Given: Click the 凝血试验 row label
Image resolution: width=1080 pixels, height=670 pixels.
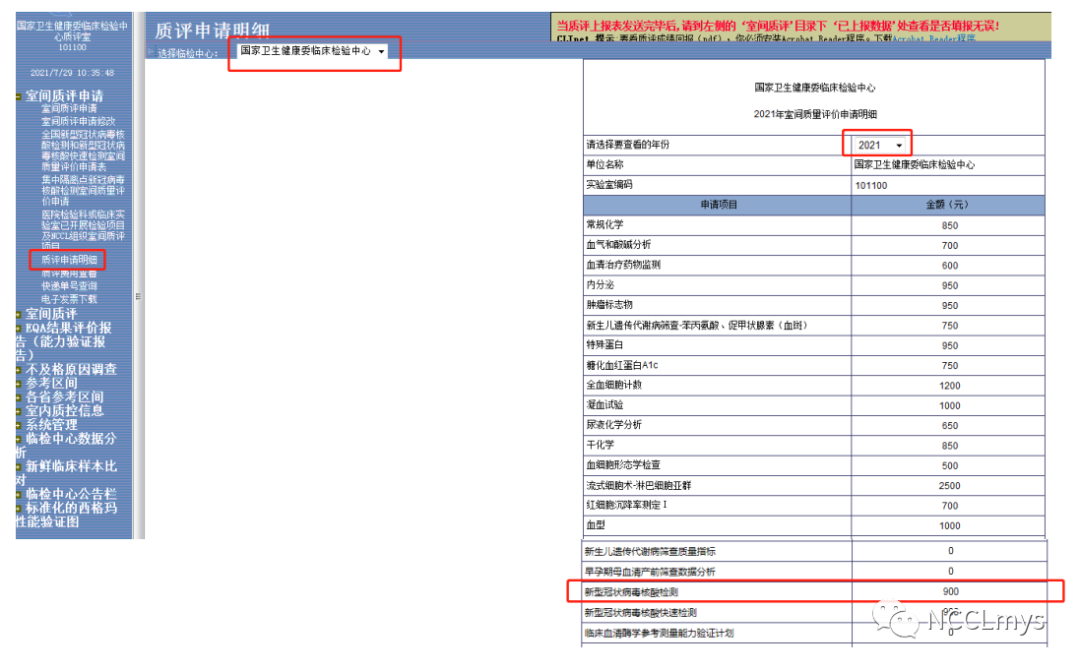Looking at the screenshot, I should point(605,405).
